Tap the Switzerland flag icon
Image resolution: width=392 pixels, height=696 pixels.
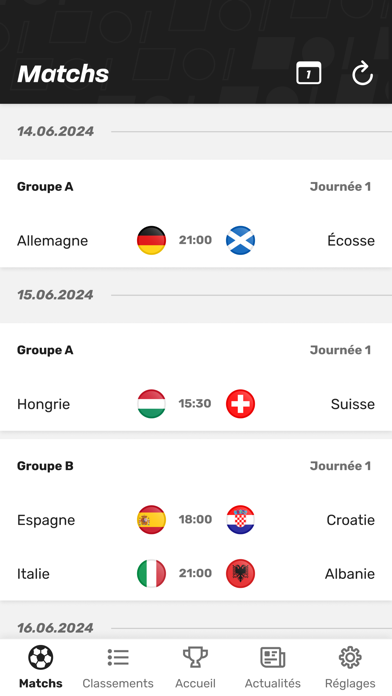click(x=240, y=403)
